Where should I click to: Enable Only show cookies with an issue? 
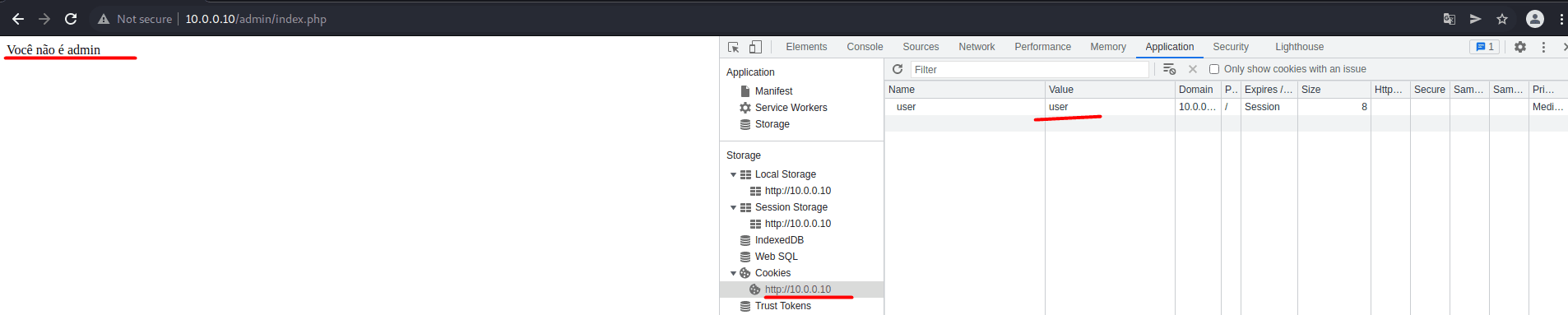tap(1214, 69)
